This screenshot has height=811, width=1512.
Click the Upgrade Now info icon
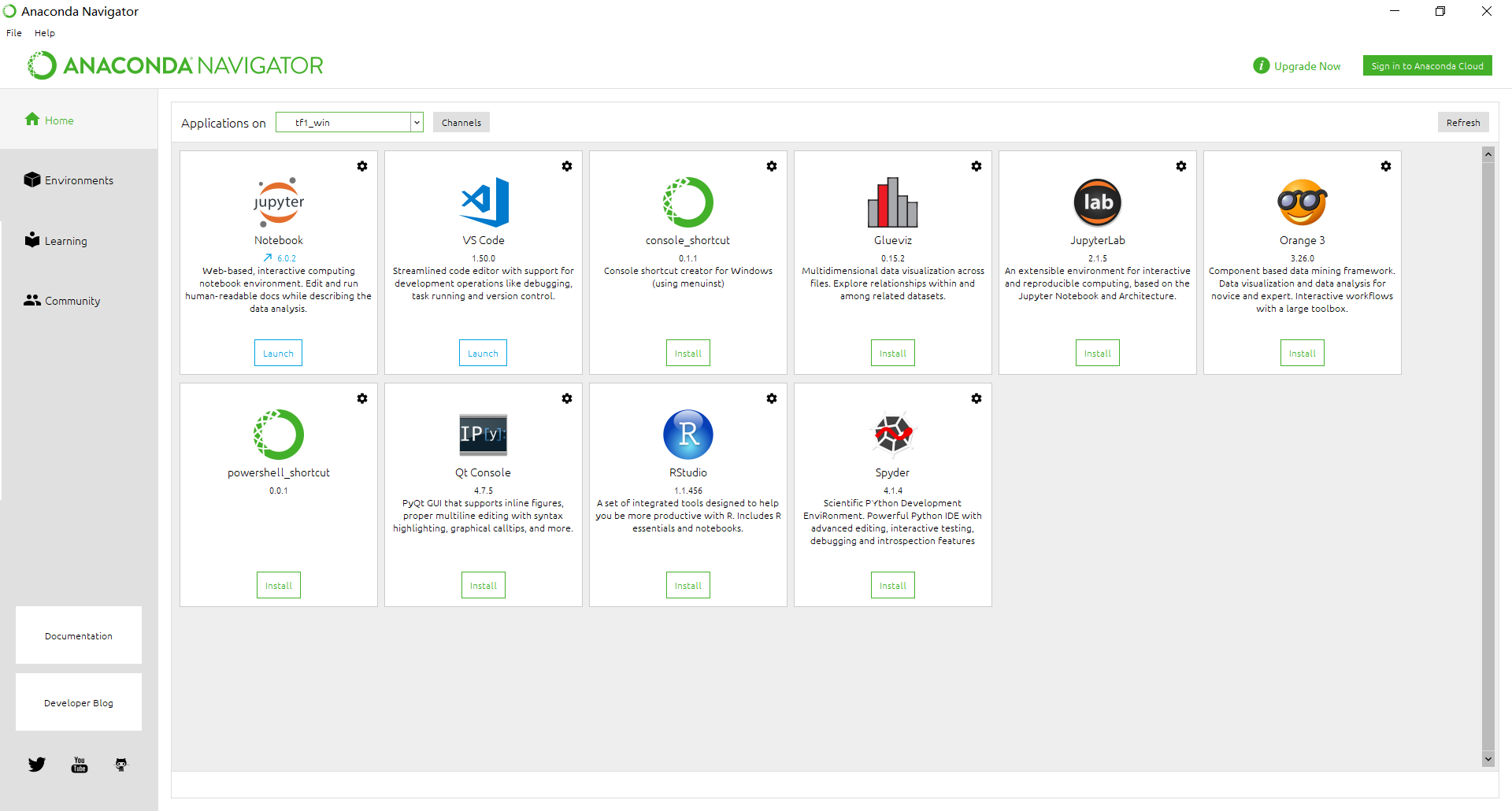[x=1262, y=65]
